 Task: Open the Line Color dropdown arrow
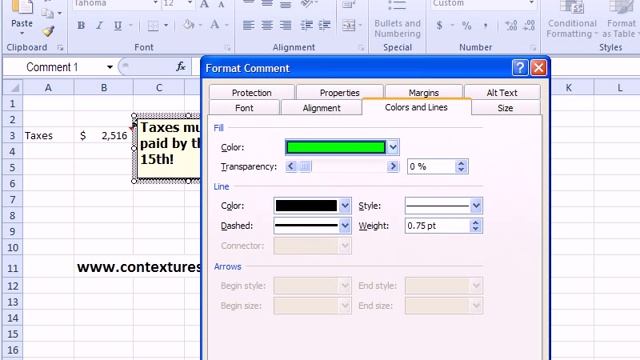point(345,206)
